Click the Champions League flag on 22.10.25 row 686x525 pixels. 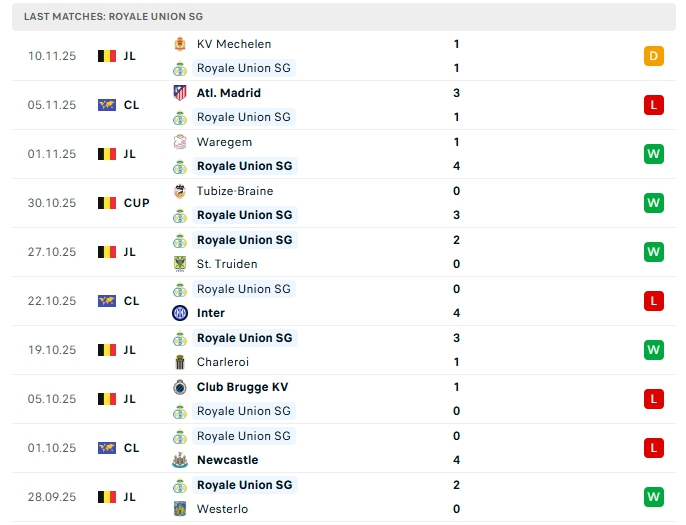(107, 301)
